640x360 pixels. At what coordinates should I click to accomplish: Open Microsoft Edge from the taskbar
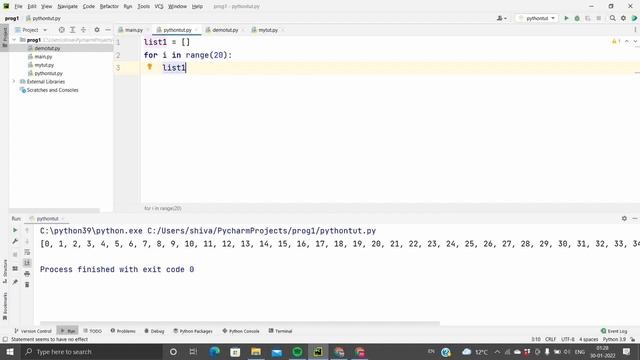tap(214, 351)
